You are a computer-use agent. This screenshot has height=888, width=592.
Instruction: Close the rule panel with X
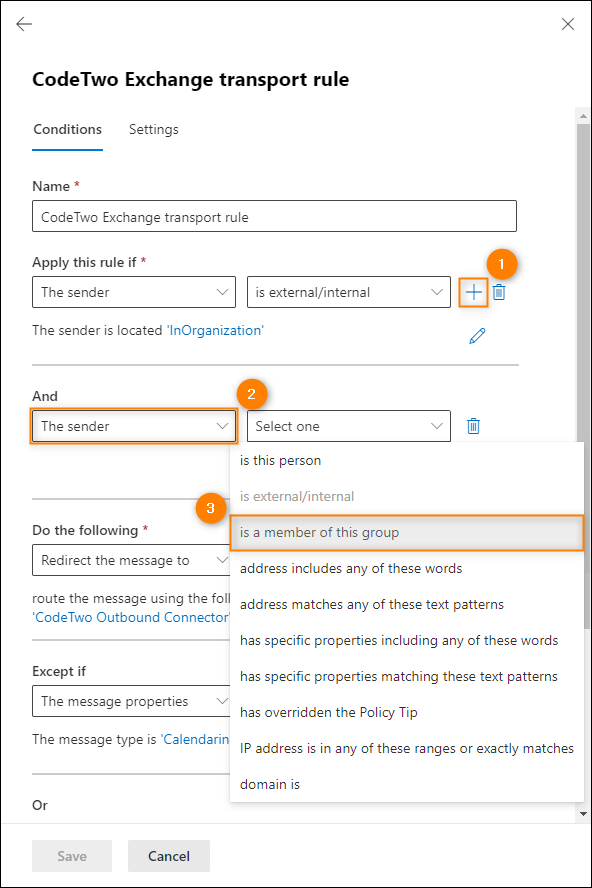point(568,24)
